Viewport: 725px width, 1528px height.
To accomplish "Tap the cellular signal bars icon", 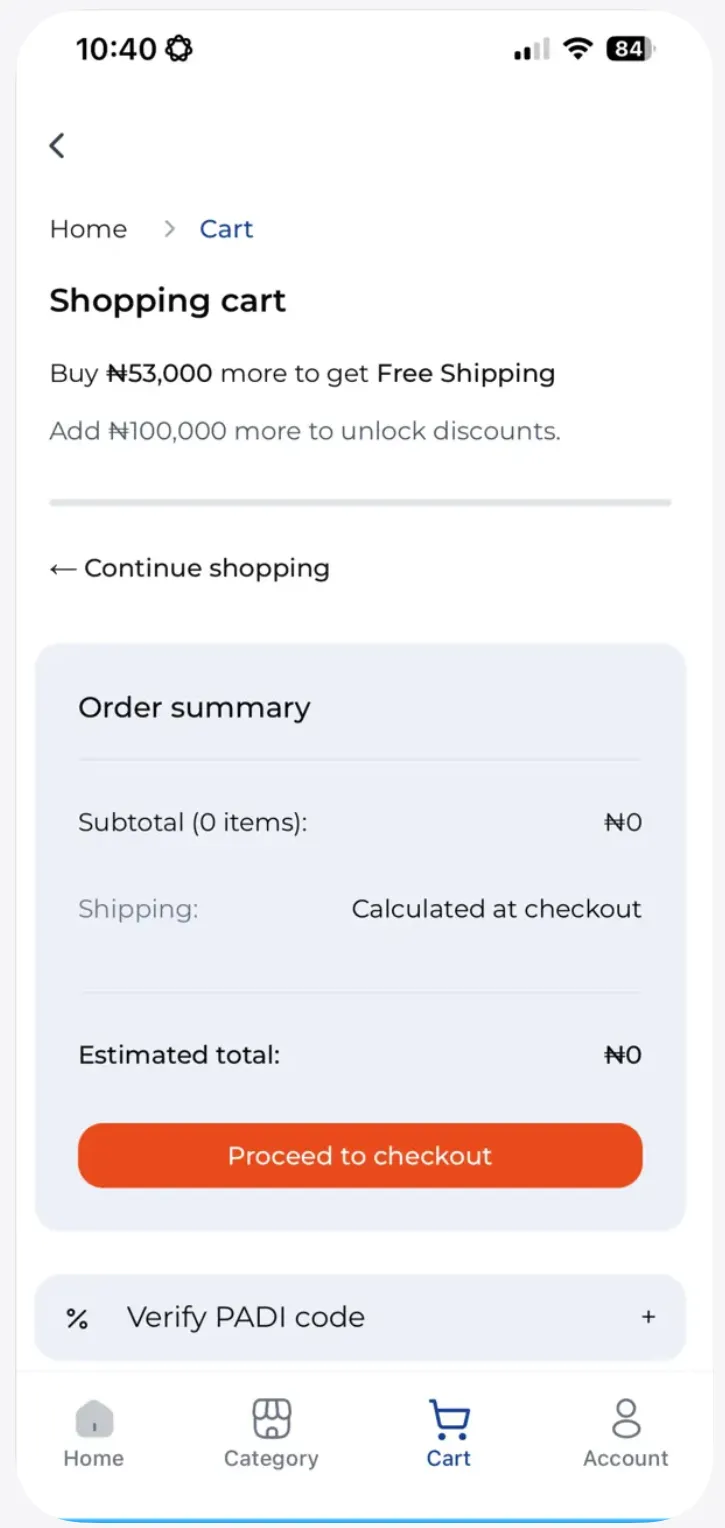I will point(531,49).
